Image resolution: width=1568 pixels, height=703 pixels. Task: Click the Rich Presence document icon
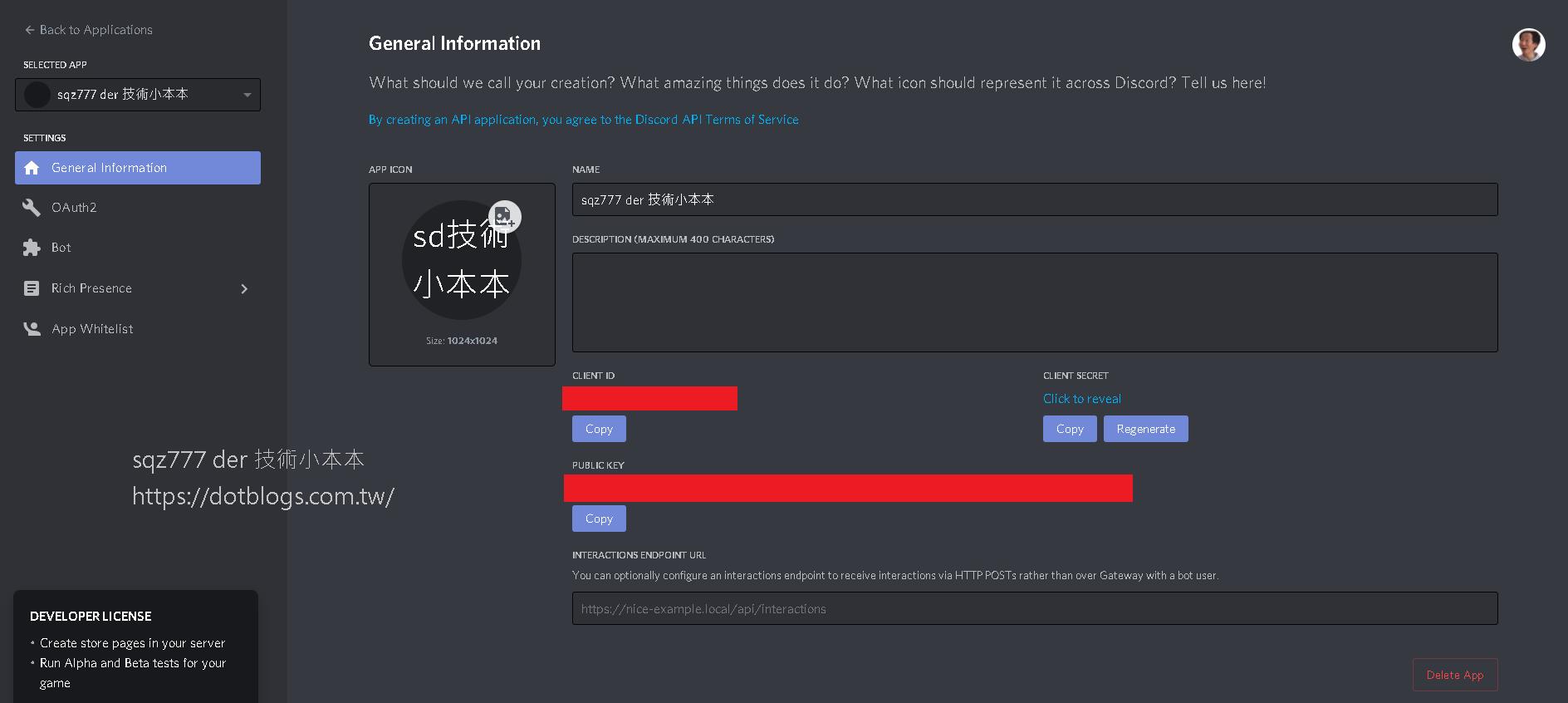(32, 288)
